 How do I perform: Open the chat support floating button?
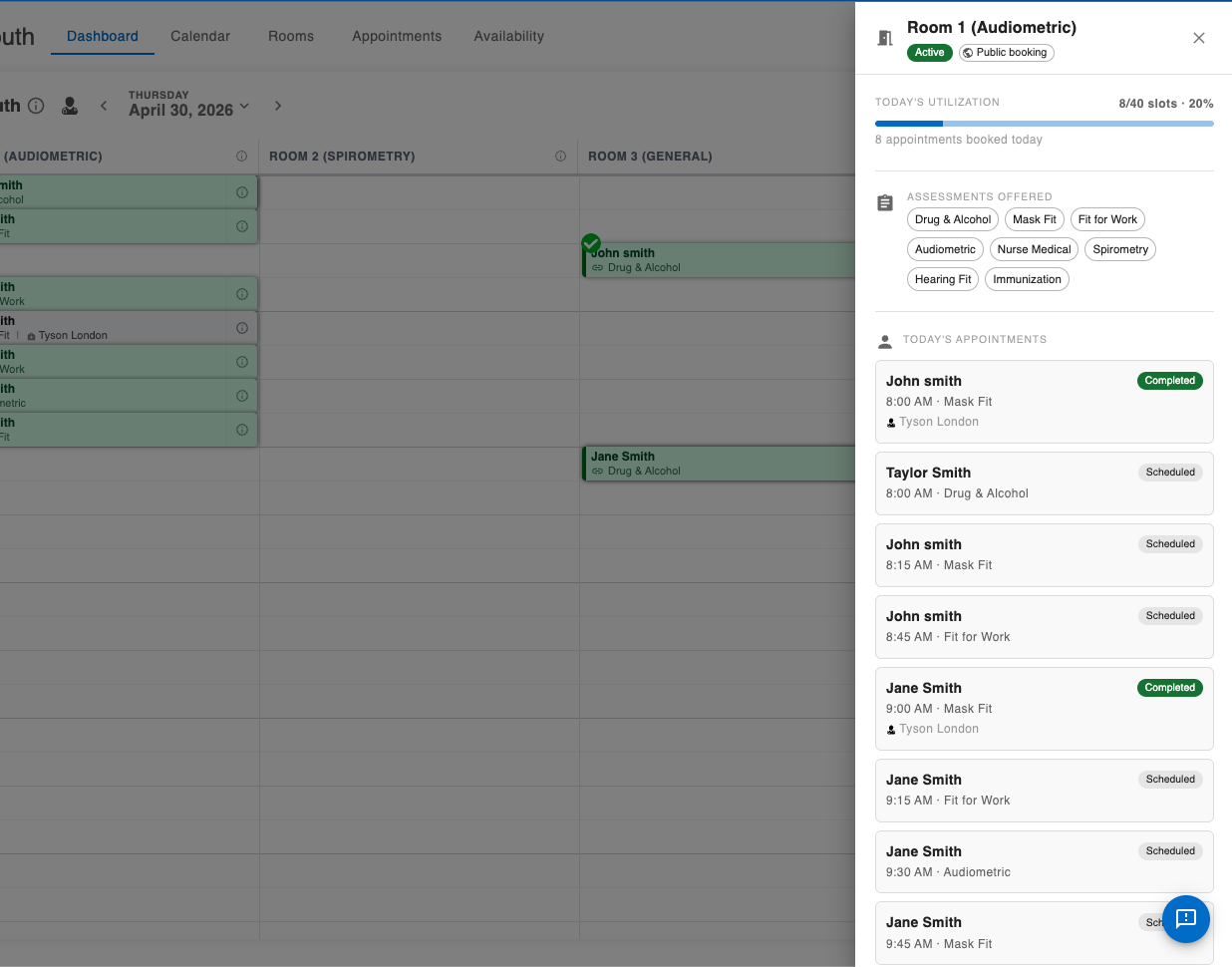[x=1186, y=919]
